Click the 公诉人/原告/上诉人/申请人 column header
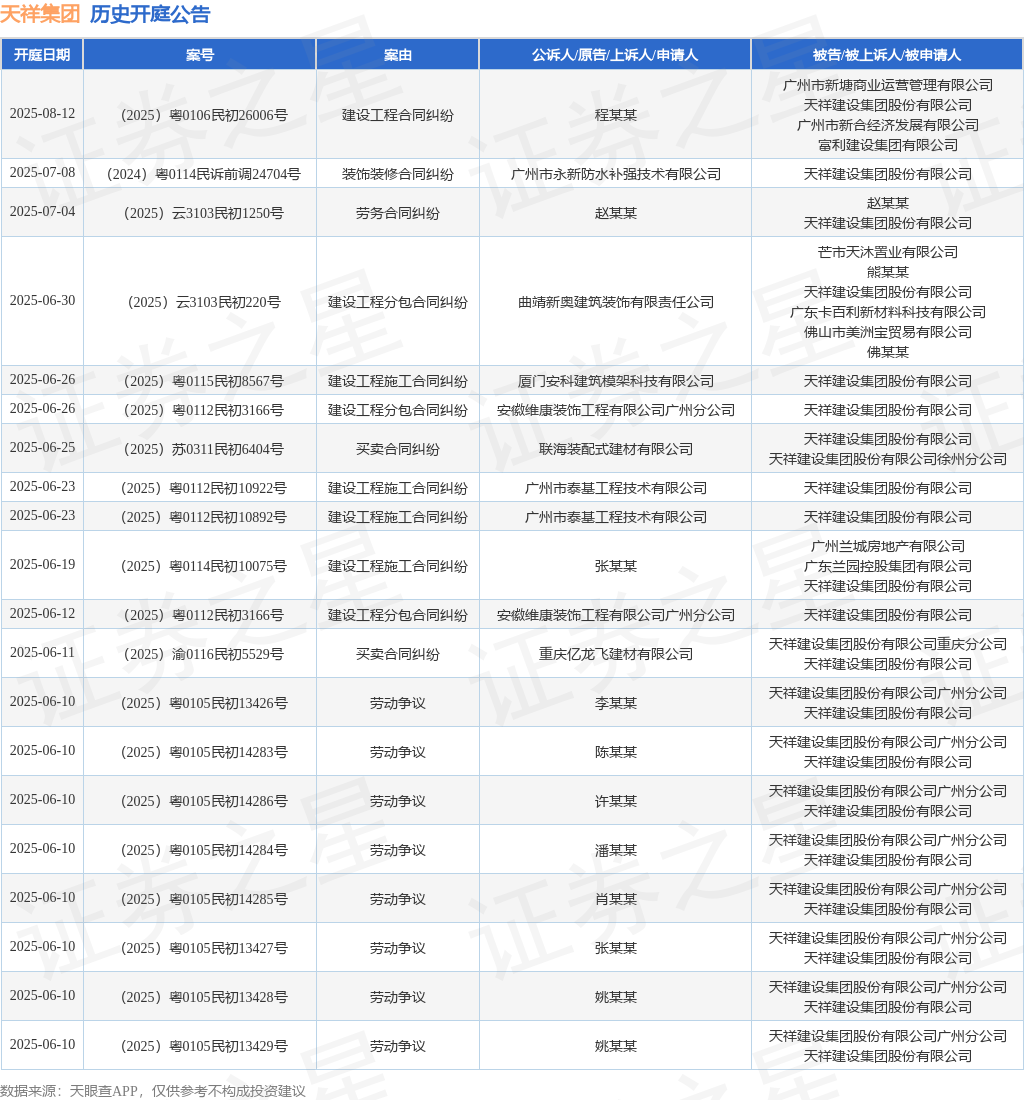 [x=615, y=55]
